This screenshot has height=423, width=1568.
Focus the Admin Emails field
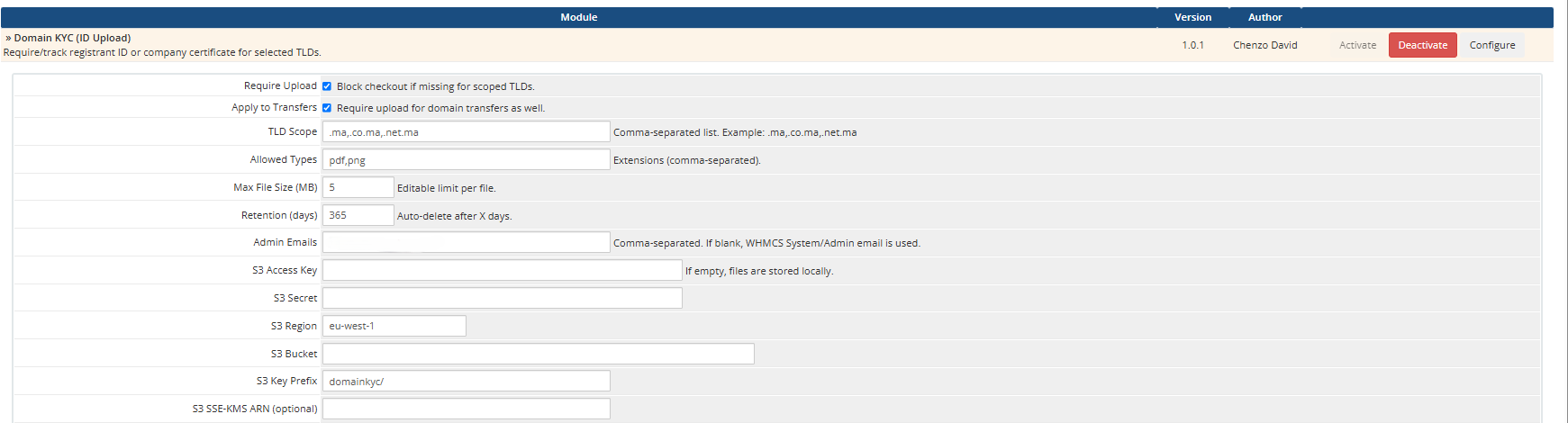point(466,243)
